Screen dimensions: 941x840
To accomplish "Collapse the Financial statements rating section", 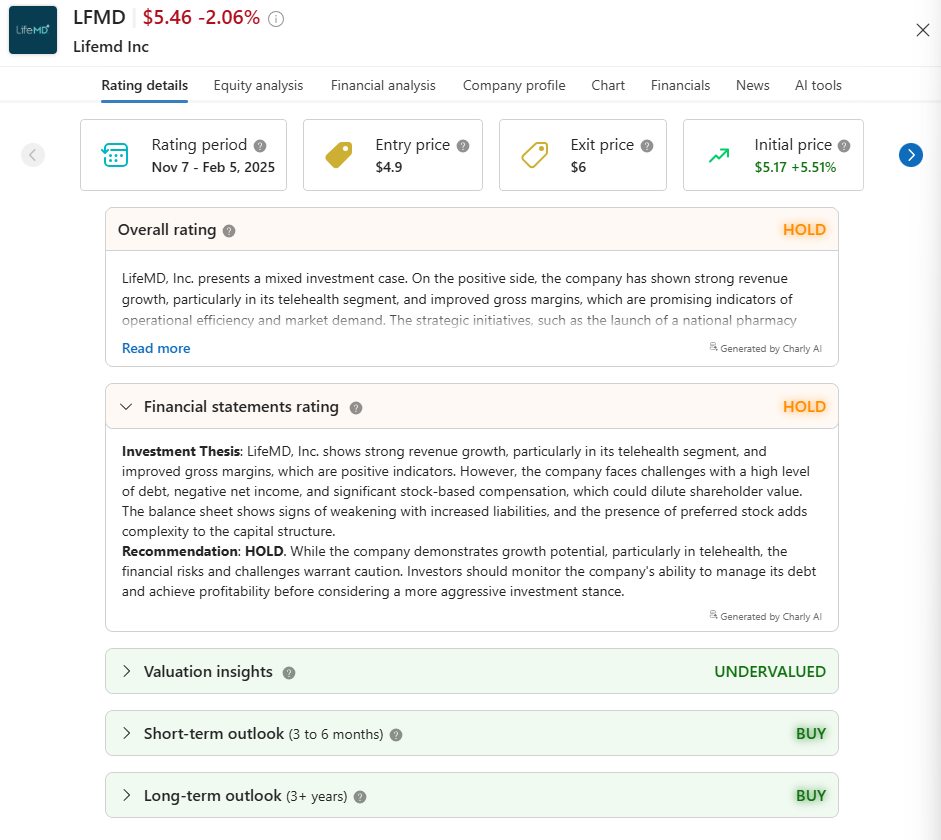I will tap(126, 407).
